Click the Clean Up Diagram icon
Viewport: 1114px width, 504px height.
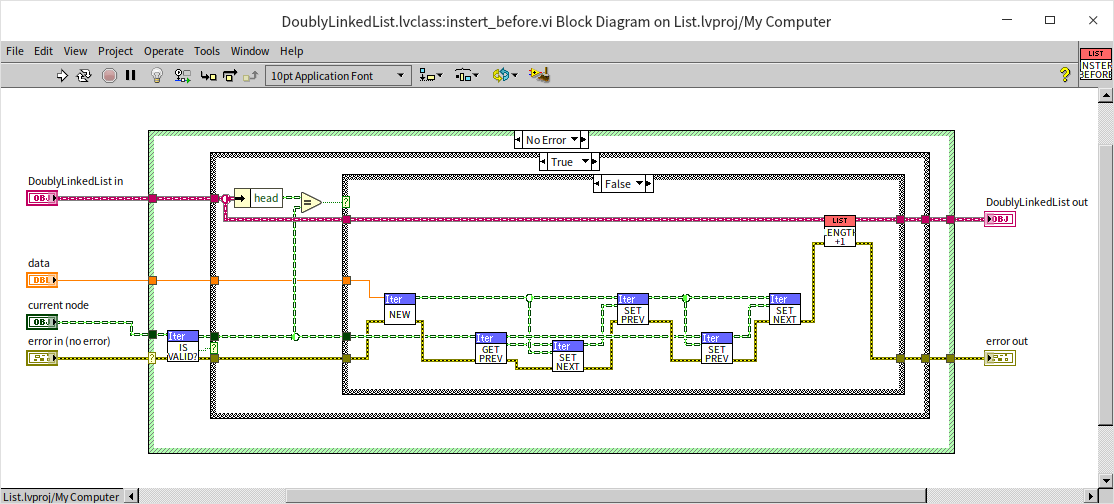(x=540, y=75)
